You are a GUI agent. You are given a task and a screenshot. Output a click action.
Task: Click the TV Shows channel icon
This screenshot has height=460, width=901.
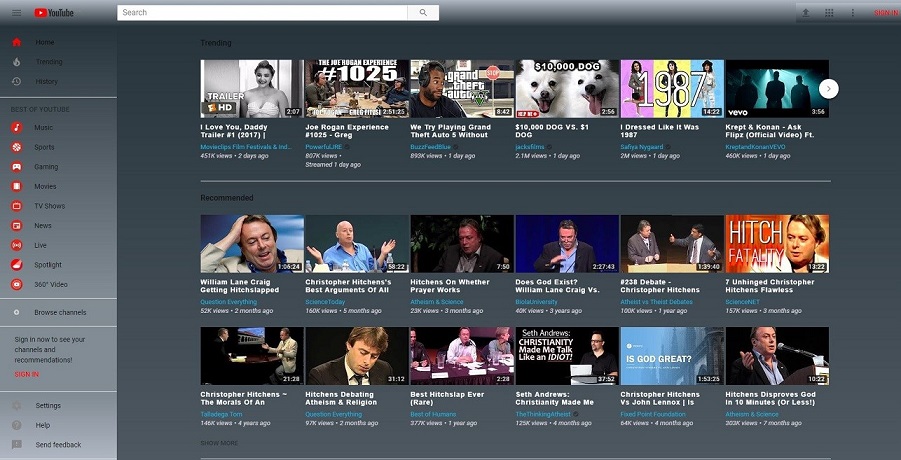pyautogui.click(x=17, y=206)
